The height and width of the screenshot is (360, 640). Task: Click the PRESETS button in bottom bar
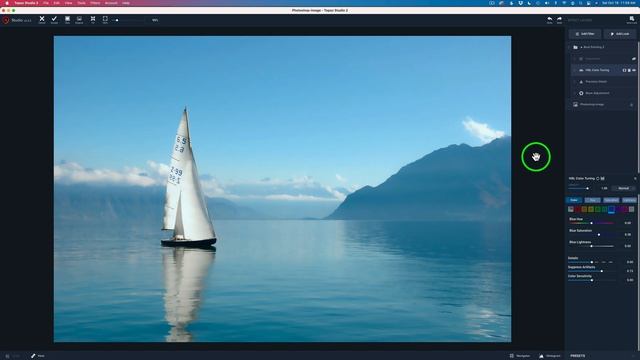[578, 356]
